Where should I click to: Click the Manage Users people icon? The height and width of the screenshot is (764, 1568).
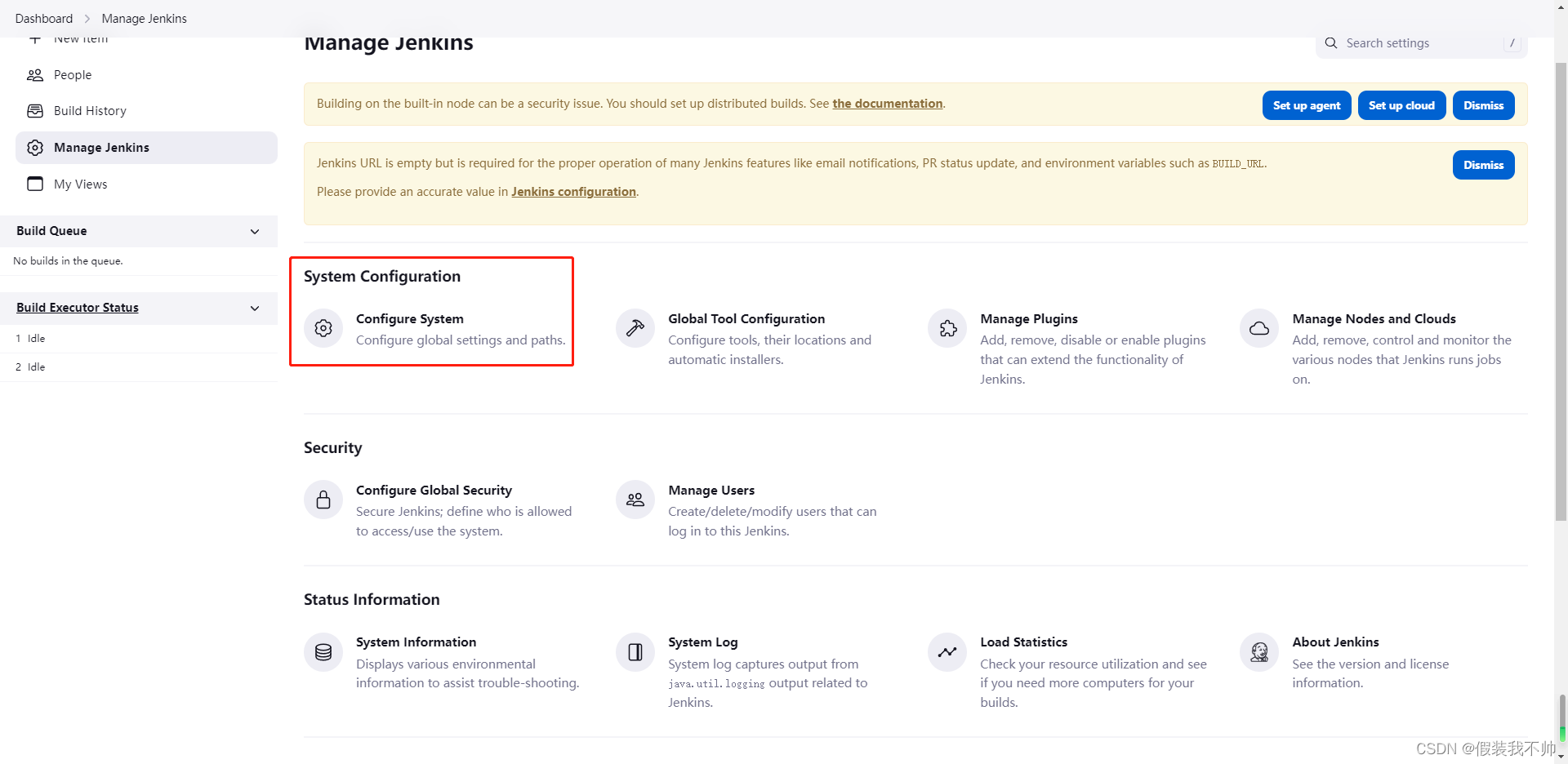point(635,500)
